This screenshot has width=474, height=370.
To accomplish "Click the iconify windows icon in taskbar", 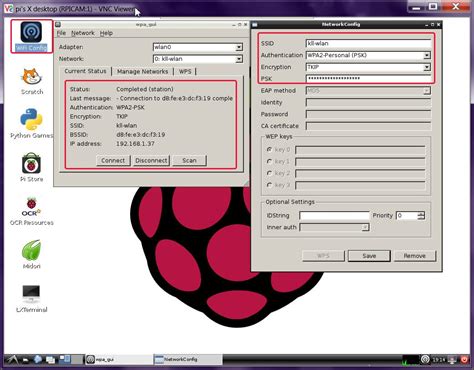I will coord(50,360).
